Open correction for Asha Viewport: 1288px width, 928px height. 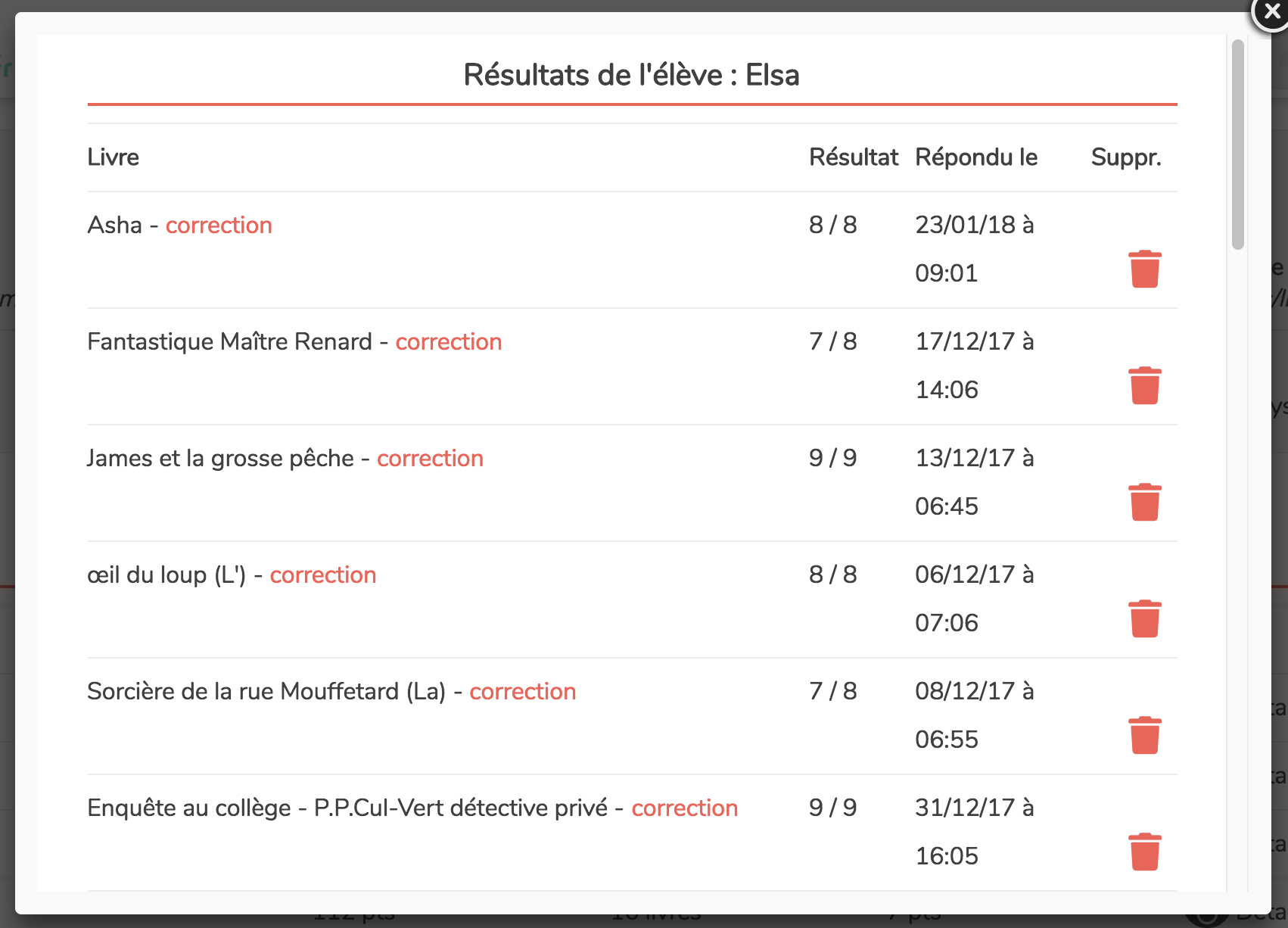click(219, 226)
